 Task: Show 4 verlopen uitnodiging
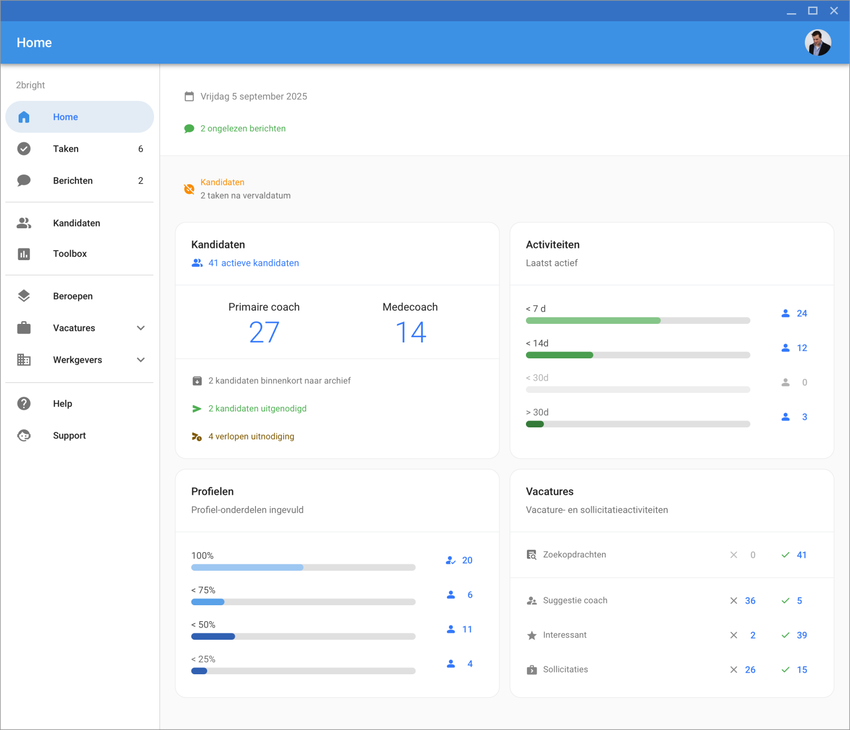[x=251, y=437]
